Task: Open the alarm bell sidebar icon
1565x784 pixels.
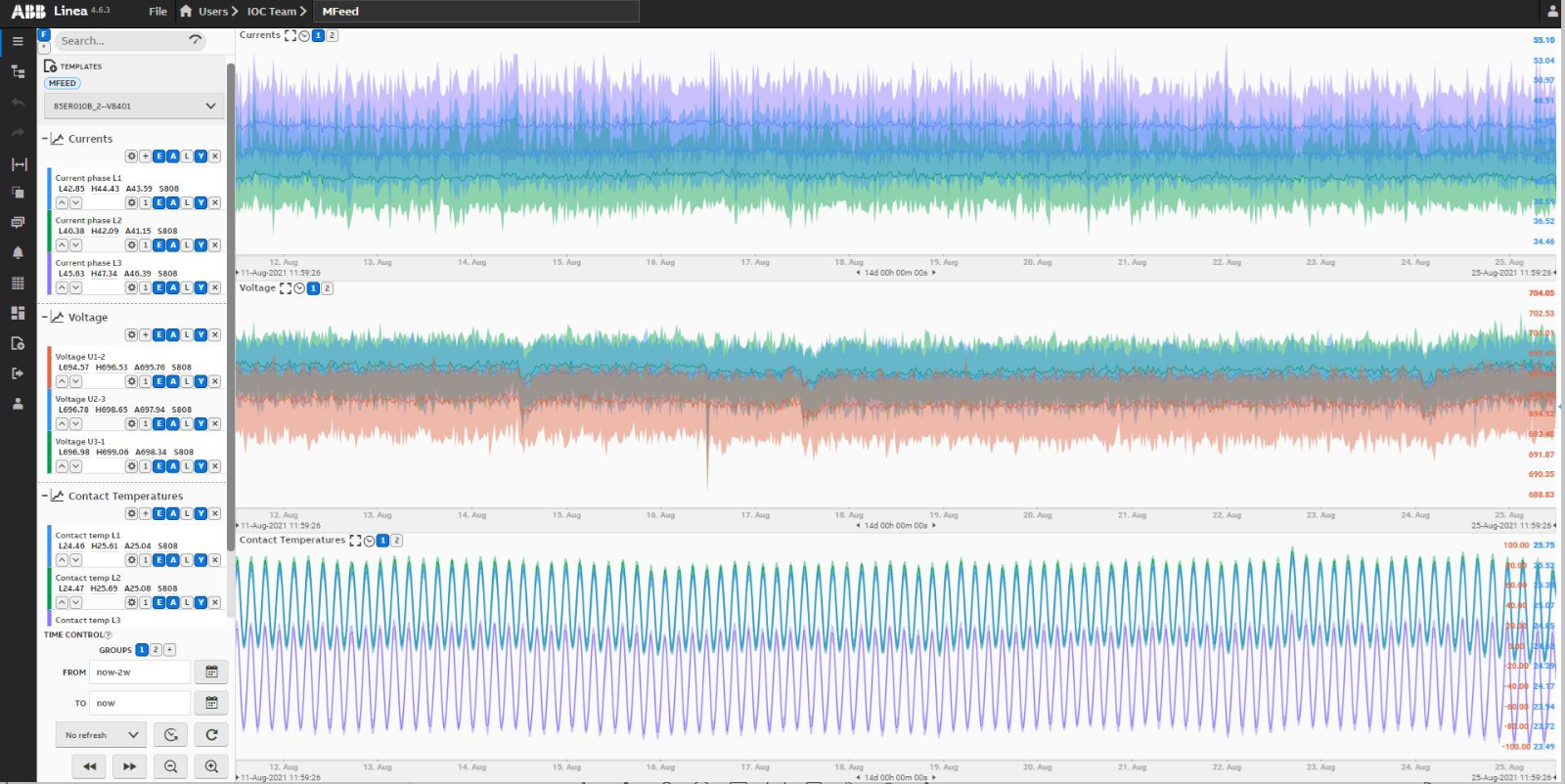Action: 18,252
